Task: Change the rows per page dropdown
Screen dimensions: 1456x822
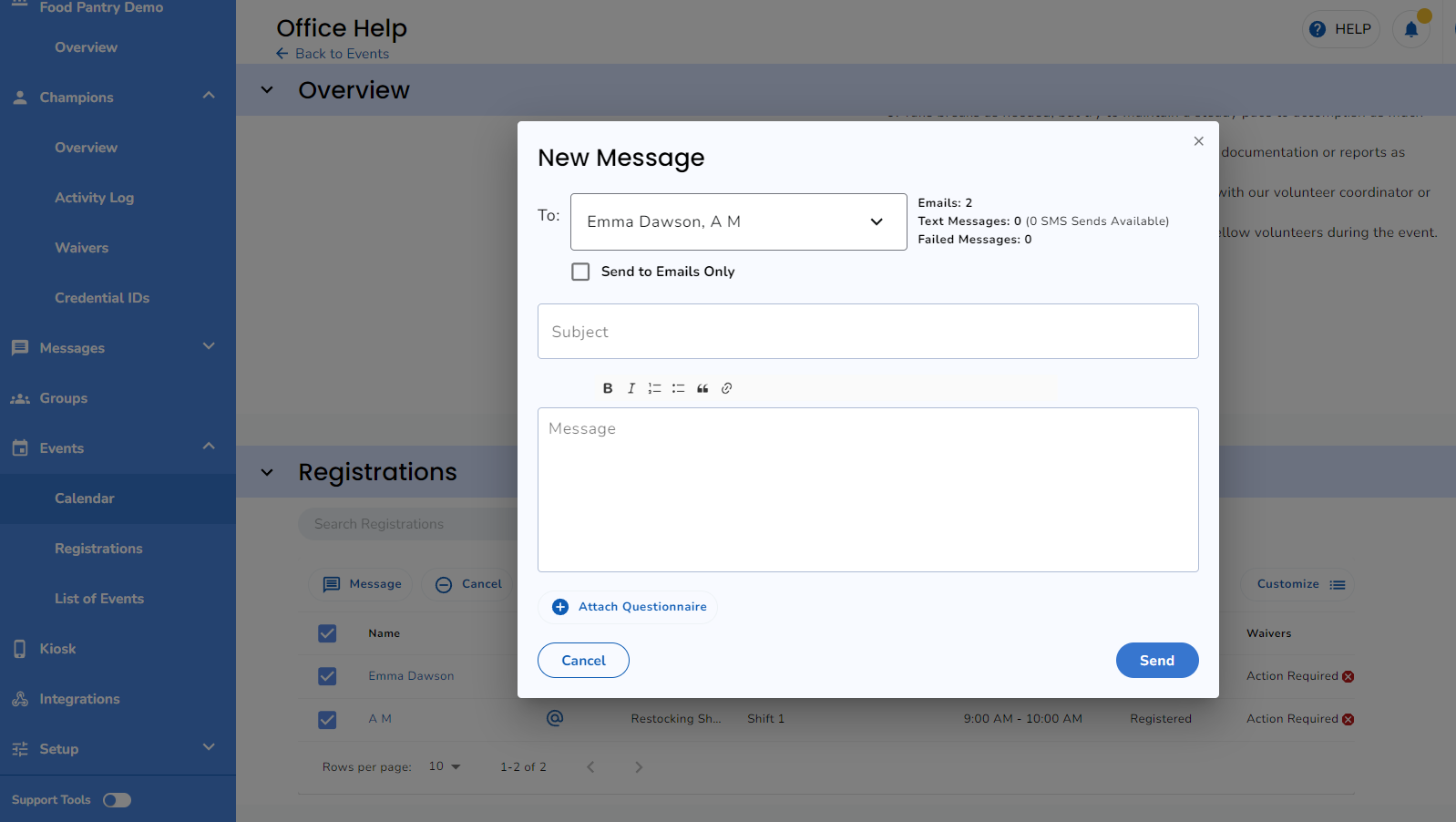Action: tap(445, 766)
